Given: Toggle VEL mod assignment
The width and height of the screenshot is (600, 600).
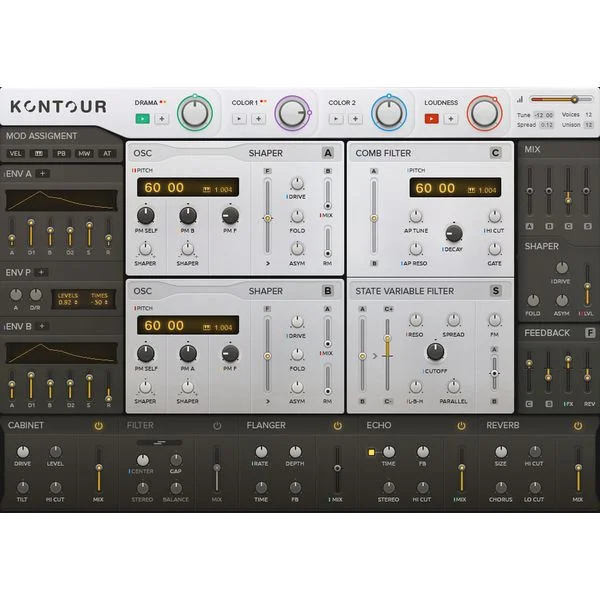Looking at the screenshot, I should [x=15, y=153].
